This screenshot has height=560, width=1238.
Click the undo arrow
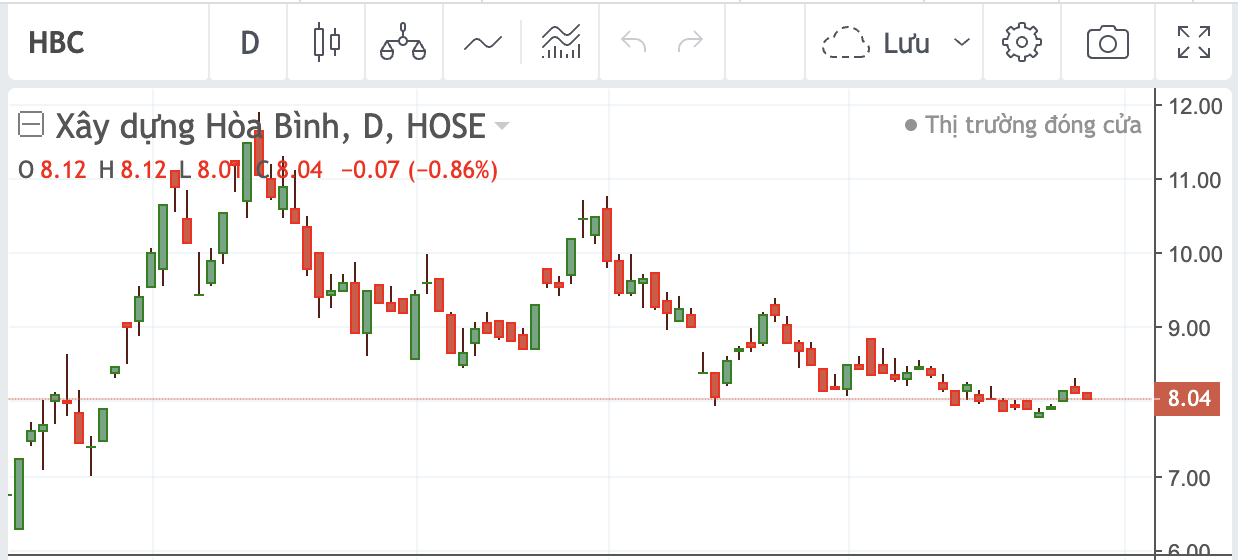(x=633, y=43)
